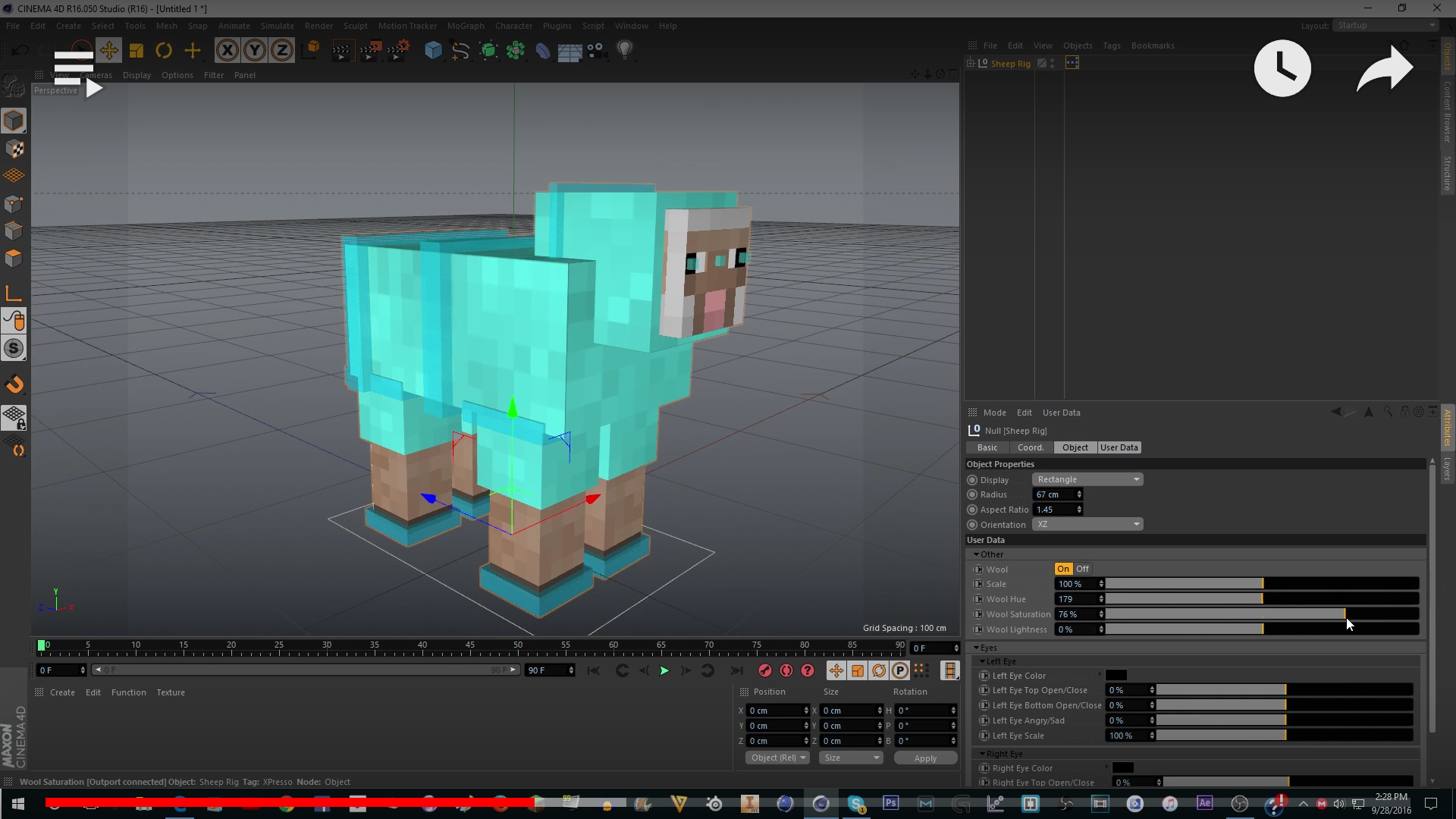This screenshot has width=1456, height=819.
Task: Click the Right Eye Color swatch
Action: [1123, 767]
